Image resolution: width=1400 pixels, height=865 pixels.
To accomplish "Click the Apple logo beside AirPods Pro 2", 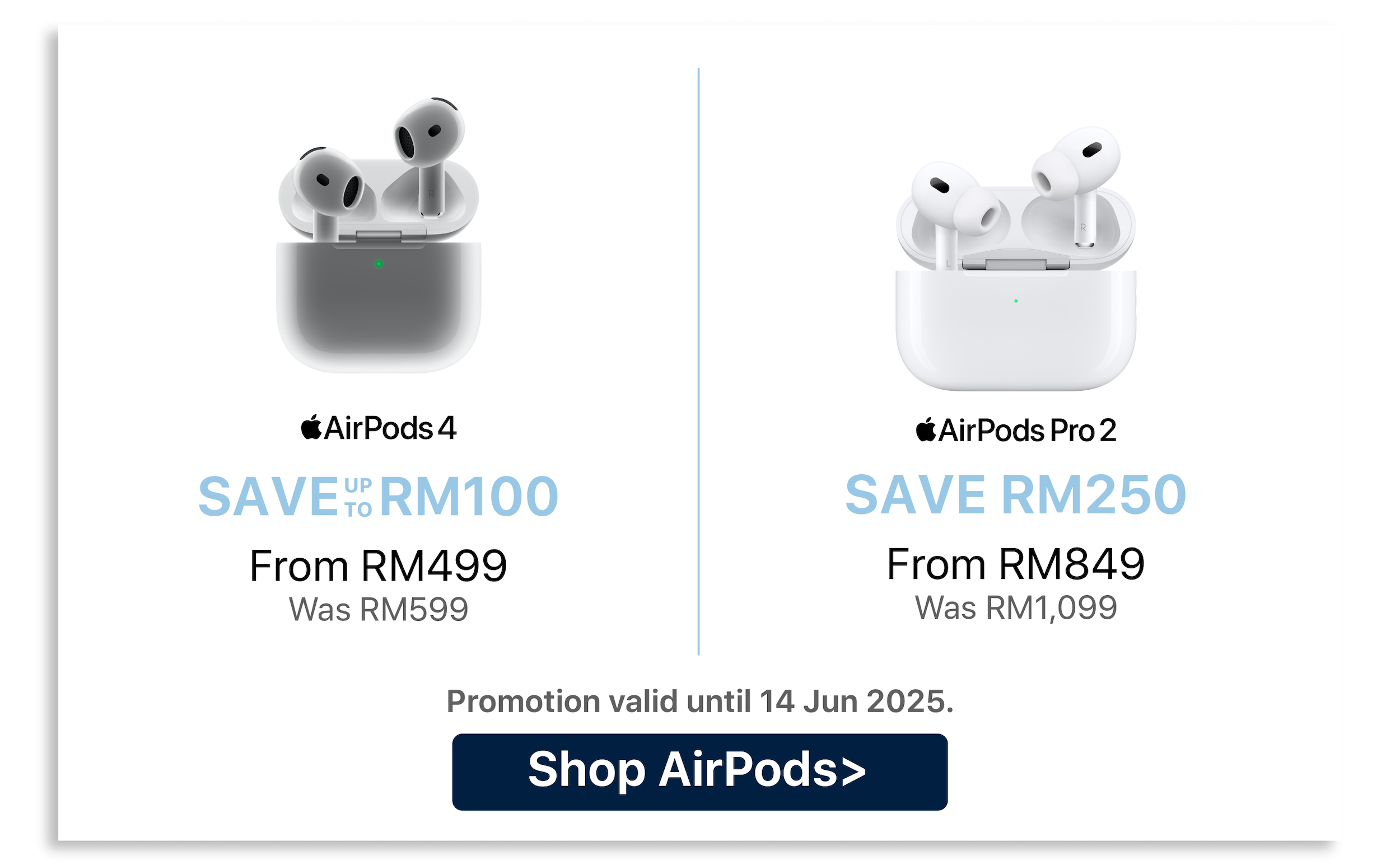I will (926, 429).
